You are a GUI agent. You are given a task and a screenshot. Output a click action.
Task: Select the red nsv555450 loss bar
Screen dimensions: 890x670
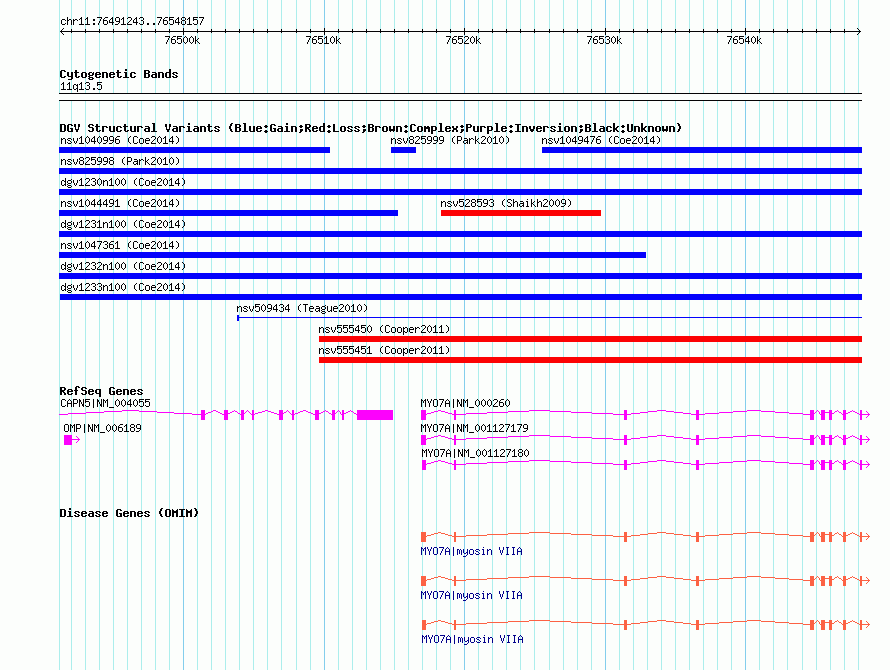pyautogui.click(x=590, y=339)
